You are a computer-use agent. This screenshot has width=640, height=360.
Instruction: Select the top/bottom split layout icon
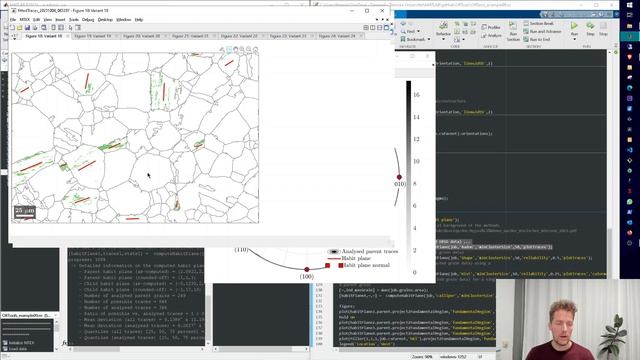(380, 28)
